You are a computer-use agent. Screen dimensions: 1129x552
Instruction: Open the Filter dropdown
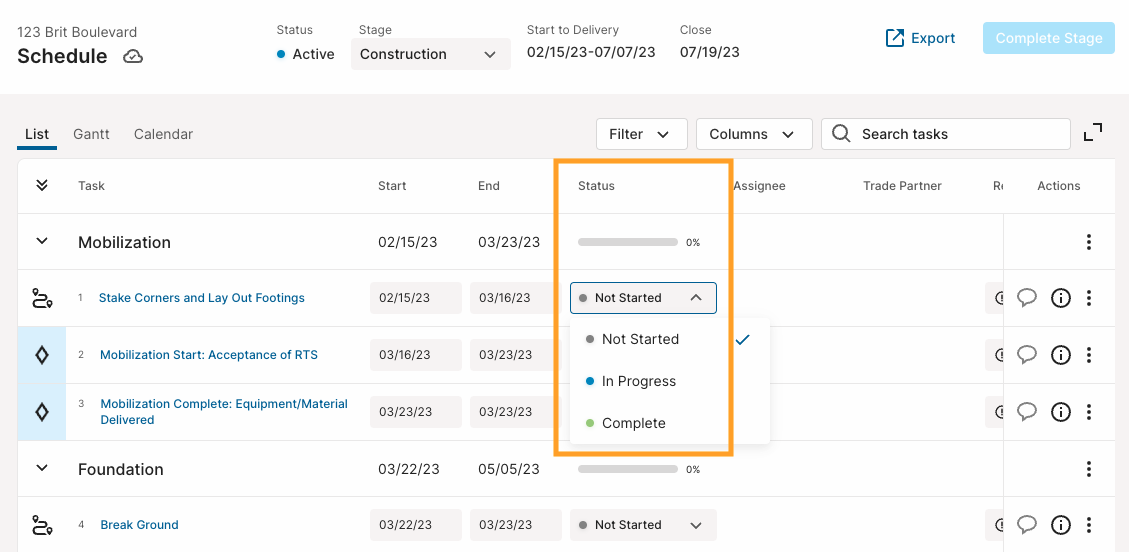642,134
